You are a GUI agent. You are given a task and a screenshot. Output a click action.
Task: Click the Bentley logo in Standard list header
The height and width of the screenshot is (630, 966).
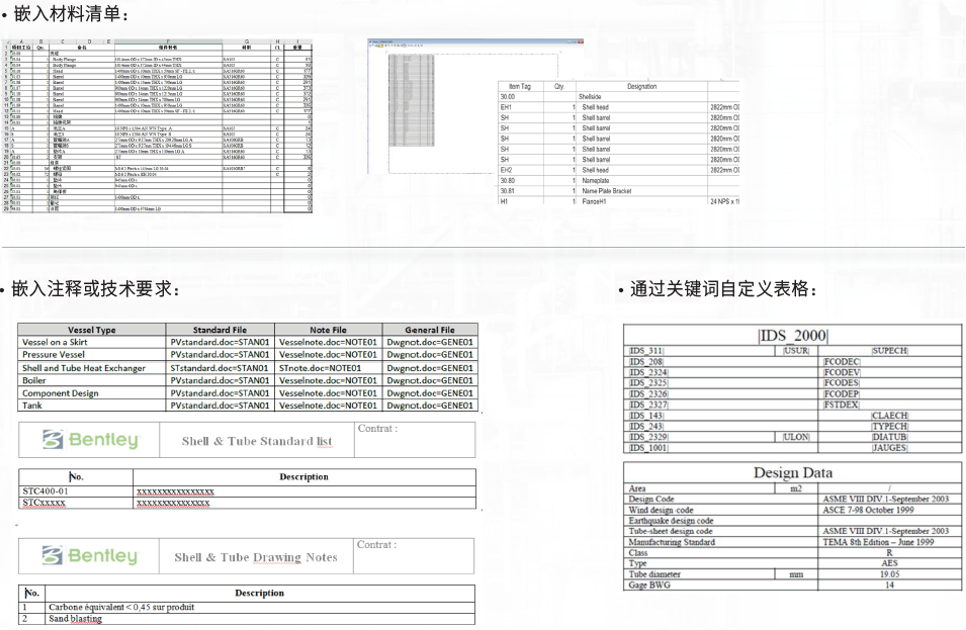coord(90,440)
